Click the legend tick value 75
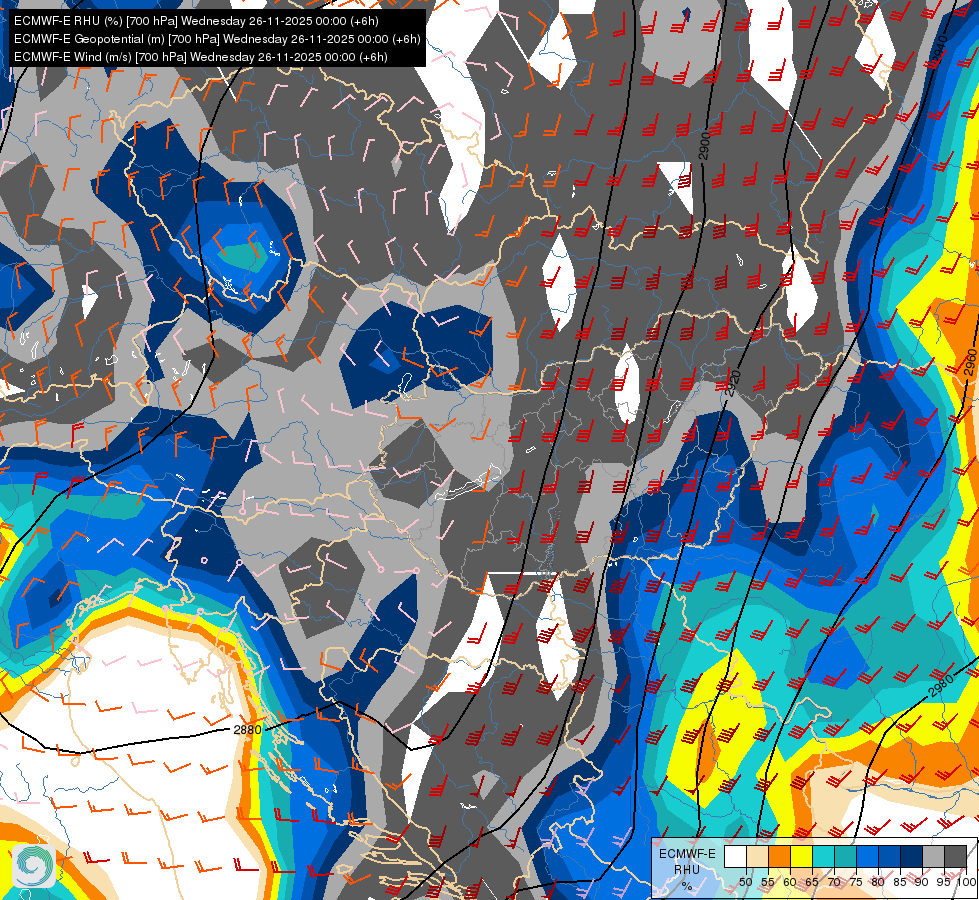This screenshot has height=900, width=979. click(x=856, y=883)
